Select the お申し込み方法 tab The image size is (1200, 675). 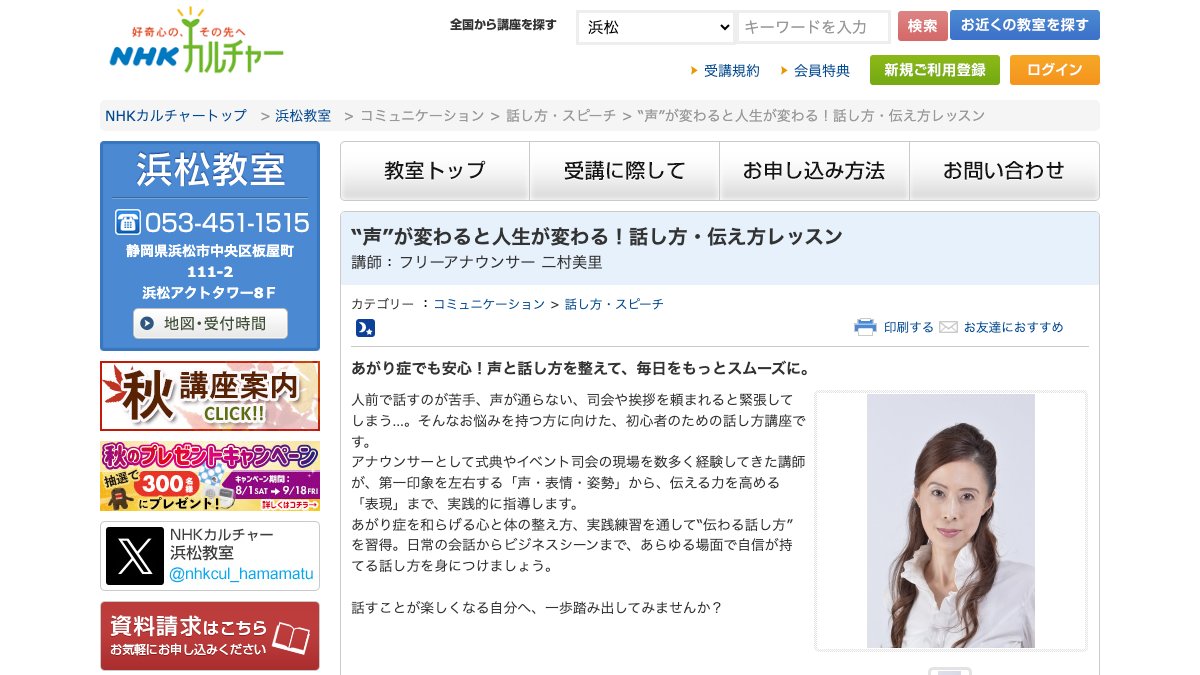pyautogui.click(x=814, y=171)
